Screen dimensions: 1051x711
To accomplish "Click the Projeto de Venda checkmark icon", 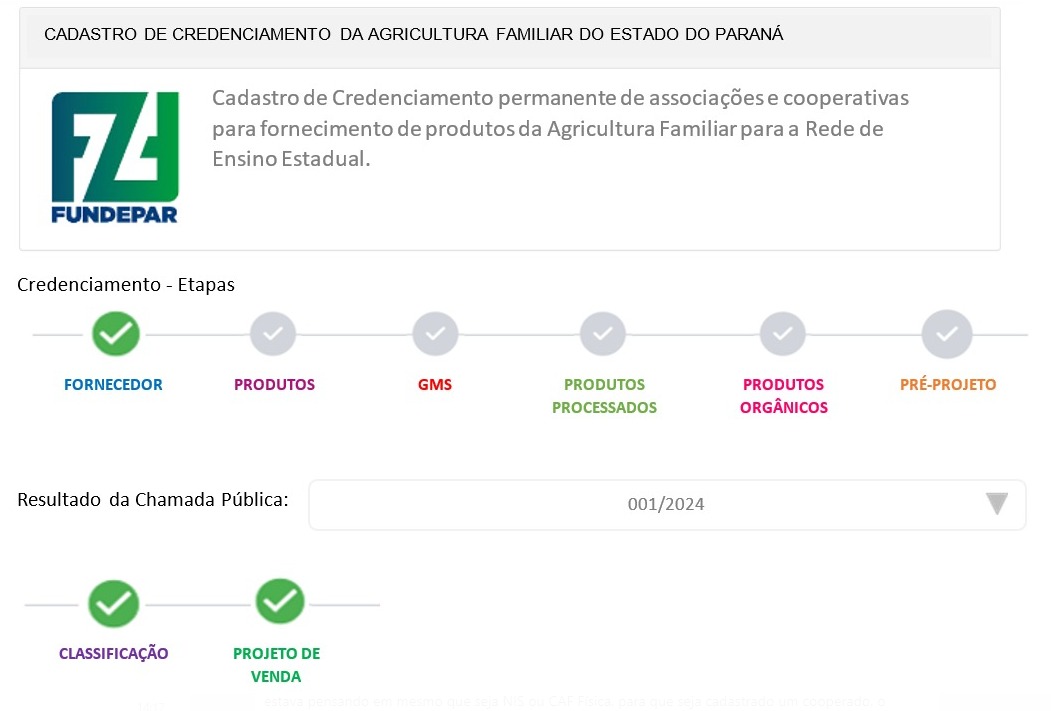I will (280, 601).
